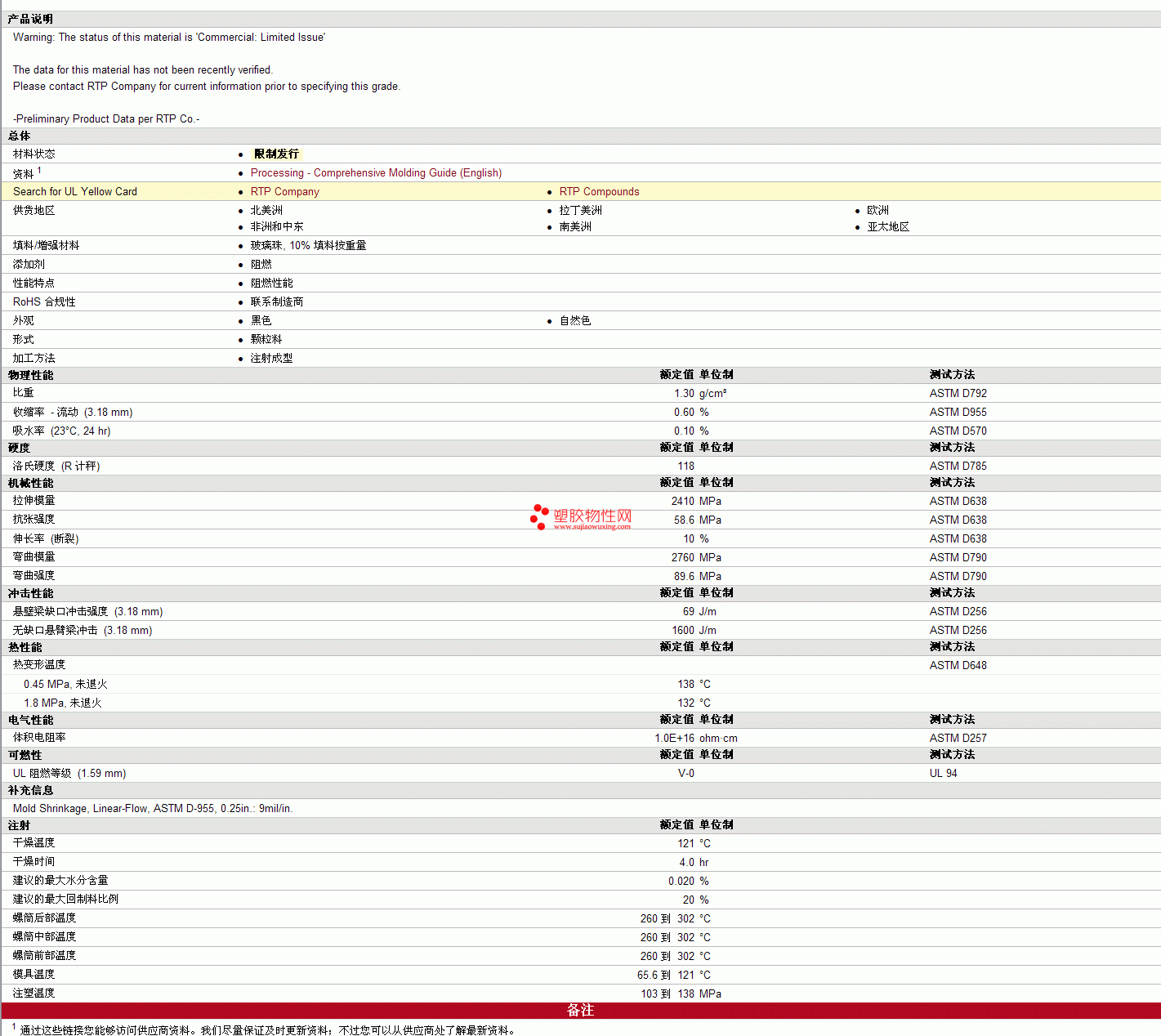This screenshot has width=1161, height=1036.
Task: Click the superscript footnote beside 资料
Action: [39, 171]
